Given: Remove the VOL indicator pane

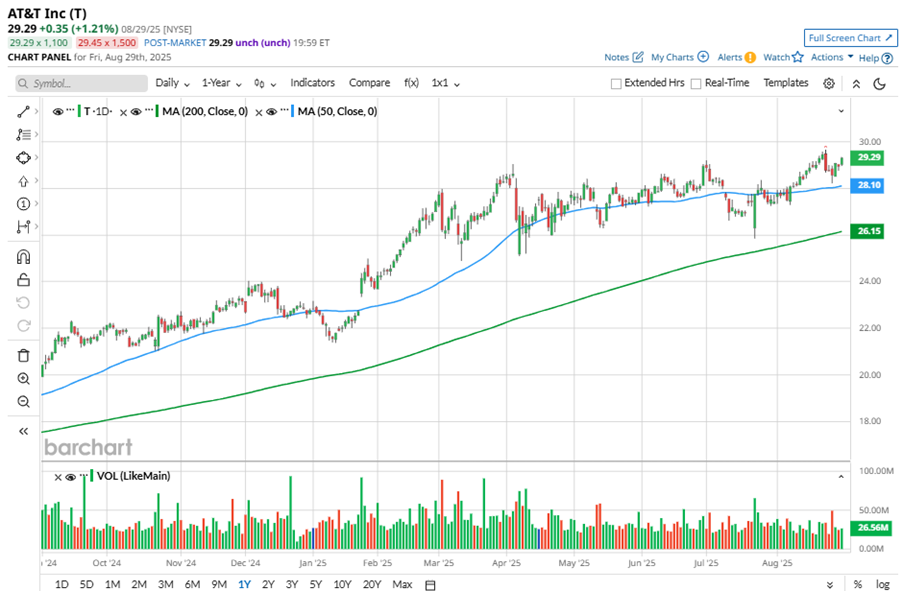Looking at the screenshot, I should 58,477.
